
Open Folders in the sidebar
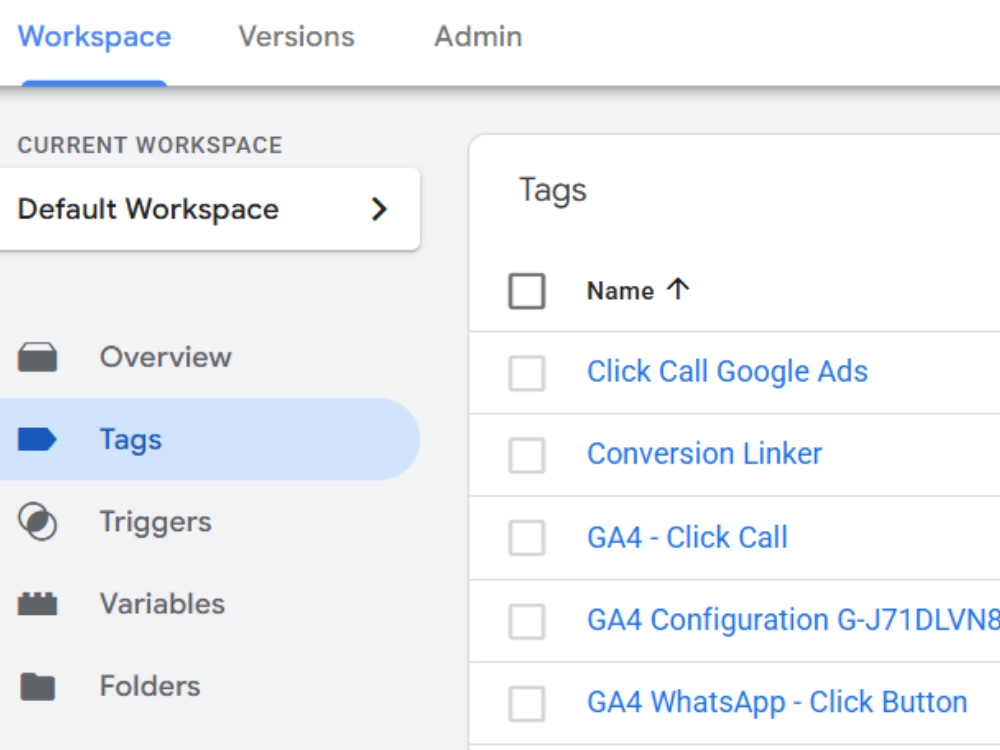(150, 686)
